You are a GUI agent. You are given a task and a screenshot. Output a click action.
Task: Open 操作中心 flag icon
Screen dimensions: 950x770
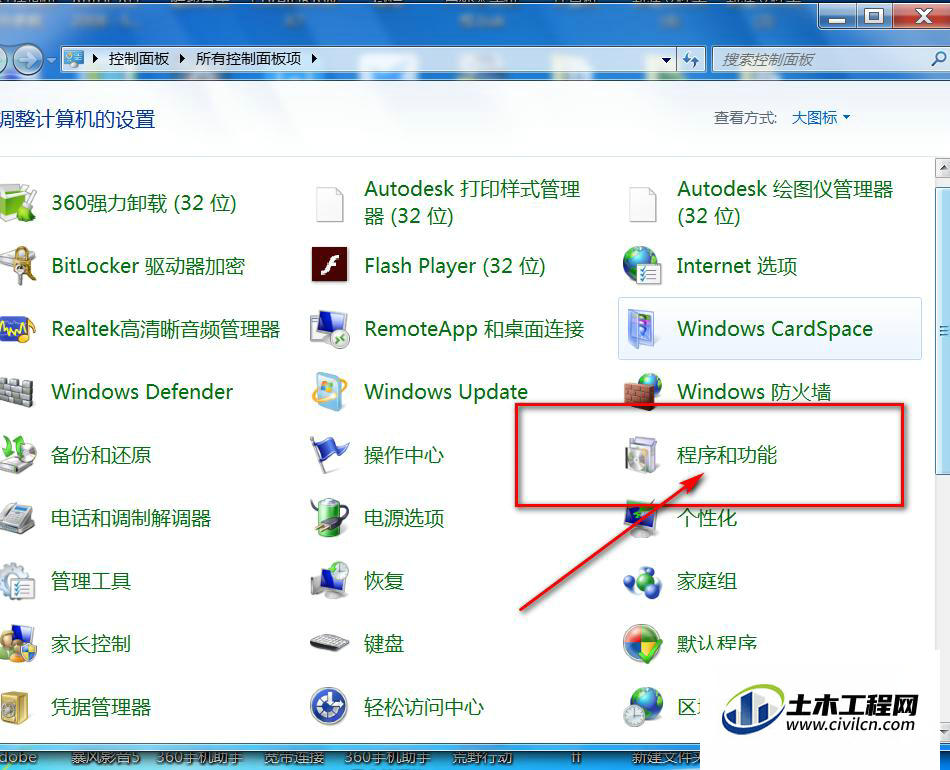330,454
